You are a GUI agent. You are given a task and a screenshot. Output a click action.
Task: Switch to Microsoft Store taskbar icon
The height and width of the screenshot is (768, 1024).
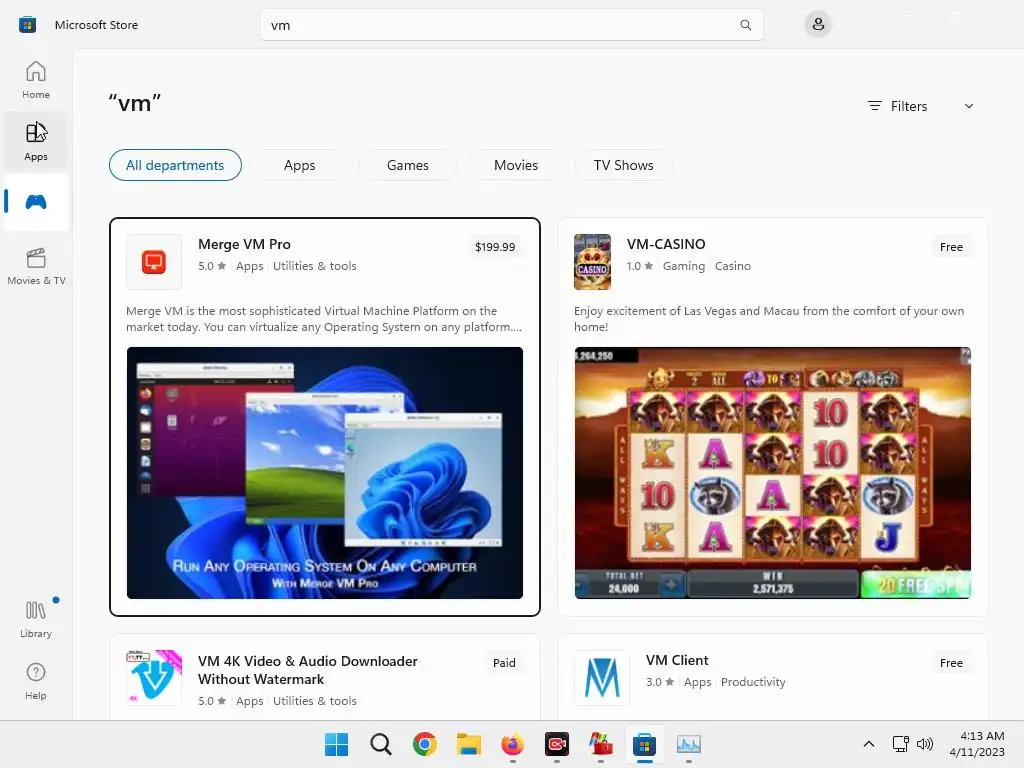point(645,744)
